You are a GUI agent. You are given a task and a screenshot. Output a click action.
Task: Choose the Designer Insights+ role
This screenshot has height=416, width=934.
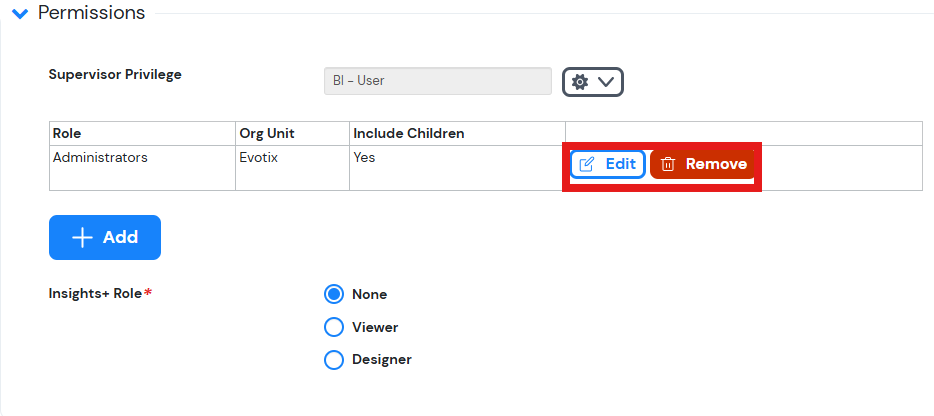pyautogui.click(x=334, y=360)
